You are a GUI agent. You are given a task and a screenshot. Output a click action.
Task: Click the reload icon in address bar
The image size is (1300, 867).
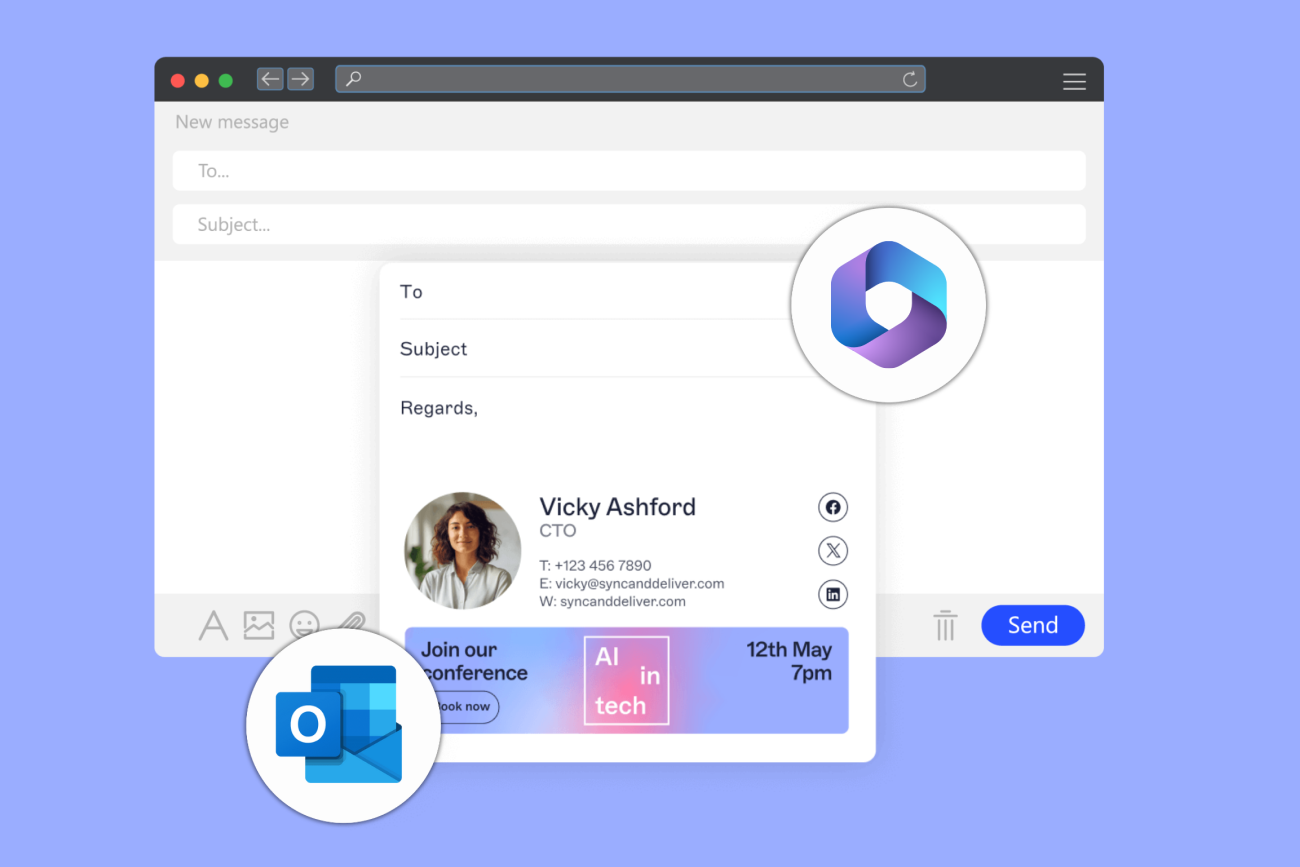tap(909, 80)
